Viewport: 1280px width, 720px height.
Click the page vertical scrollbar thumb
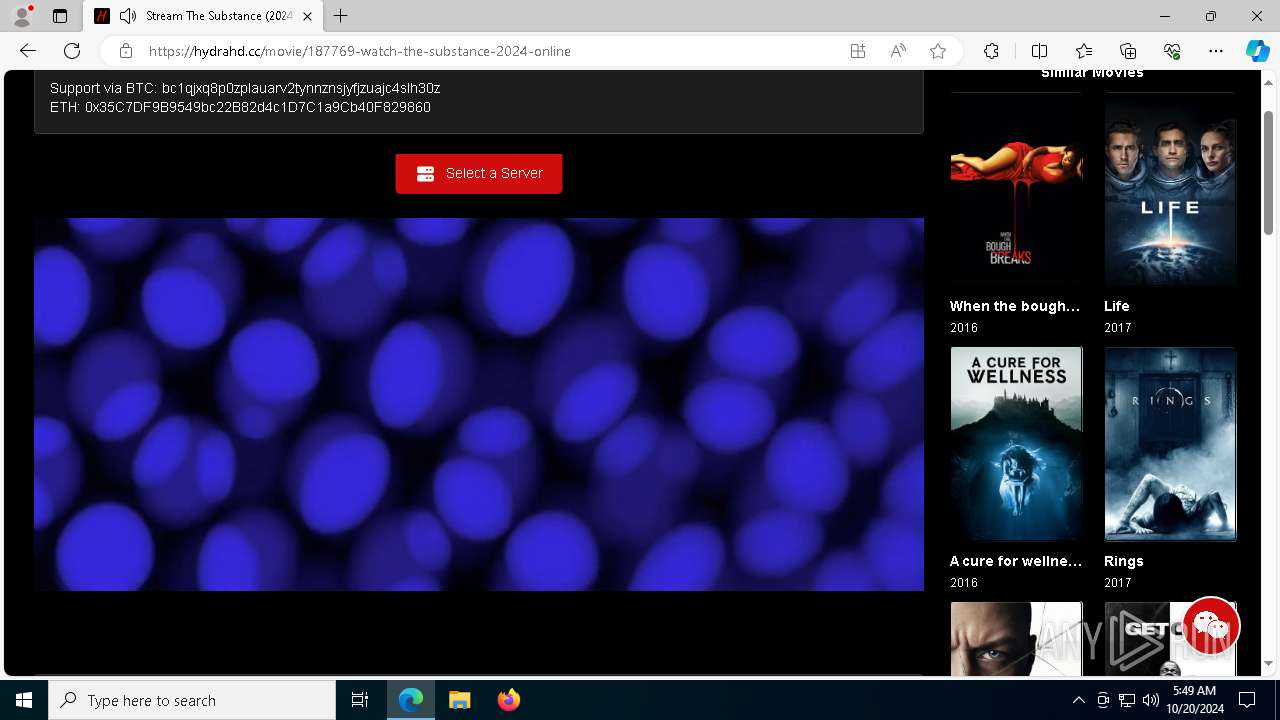(x=1268, y=173)
